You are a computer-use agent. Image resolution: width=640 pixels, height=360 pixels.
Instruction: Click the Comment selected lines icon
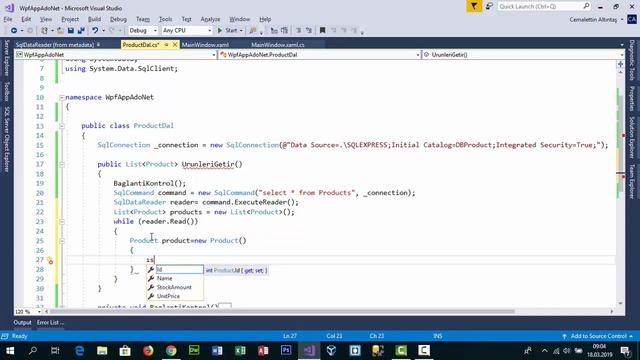tap(298, 31)
